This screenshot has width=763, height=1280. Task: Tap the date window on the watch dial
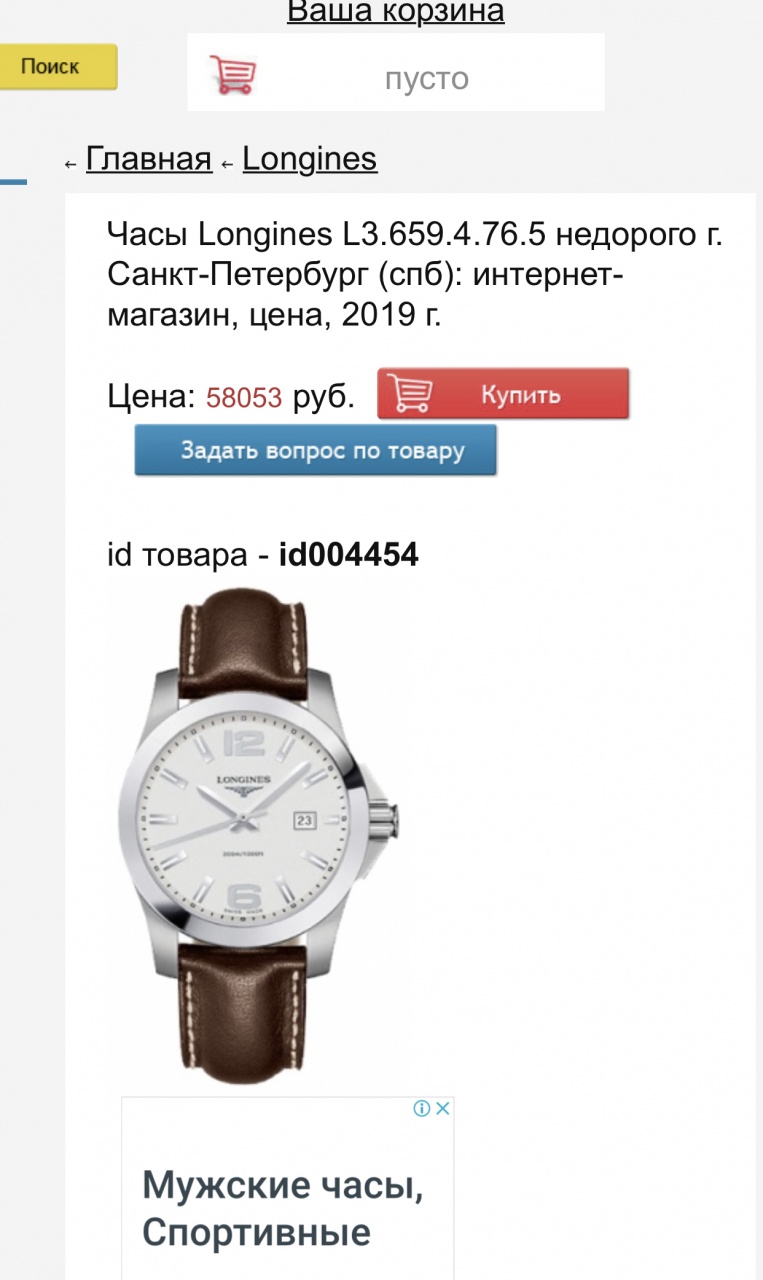point(305,820)
